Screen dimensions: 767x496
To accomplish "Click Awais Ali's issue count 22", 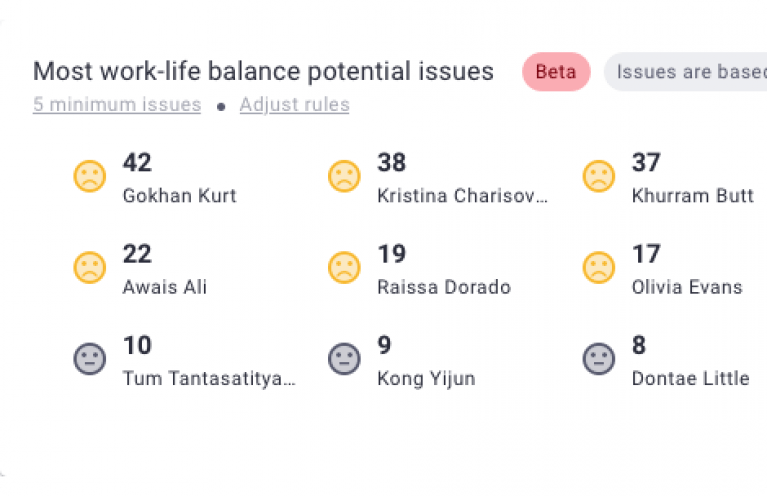I will tap(137, 254).
